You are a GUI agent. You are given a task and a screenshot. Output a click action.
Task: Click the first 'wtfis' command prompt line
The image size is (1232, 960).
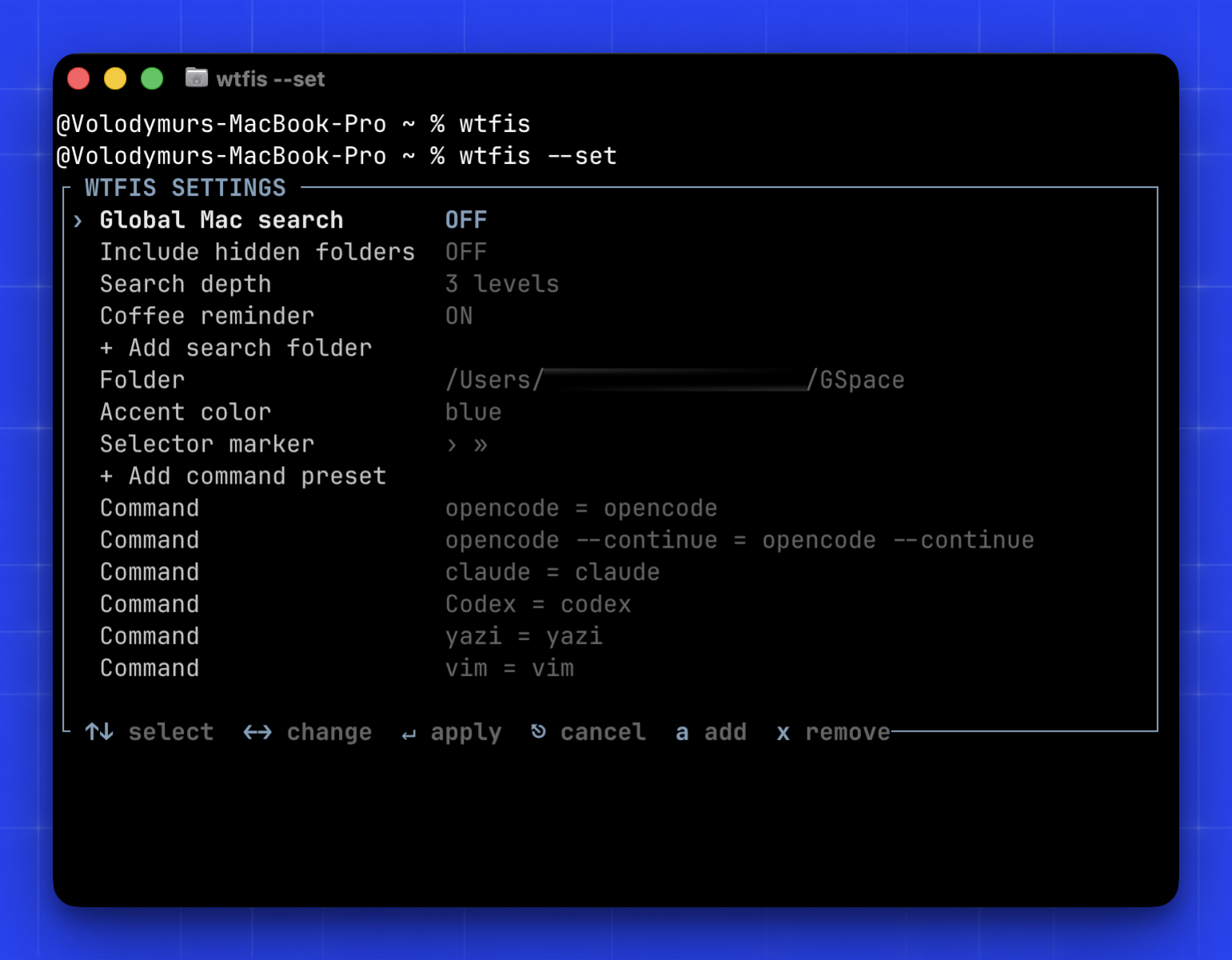click(293, 124)
